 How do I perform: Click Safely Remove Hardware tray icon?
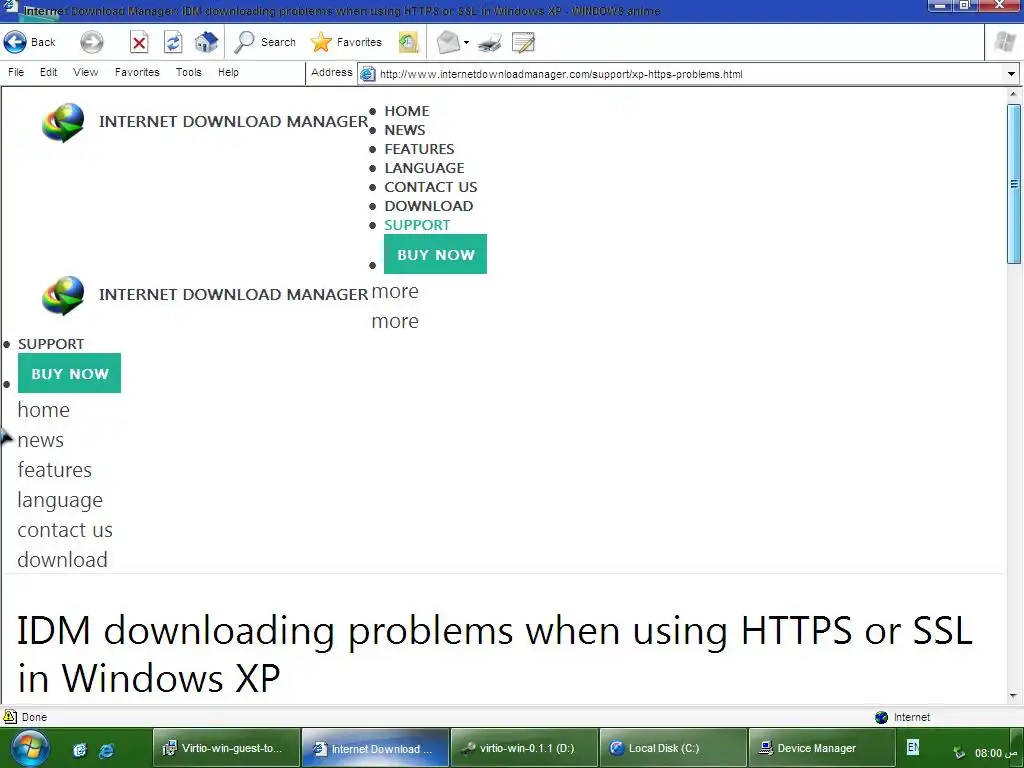(959, 753)
